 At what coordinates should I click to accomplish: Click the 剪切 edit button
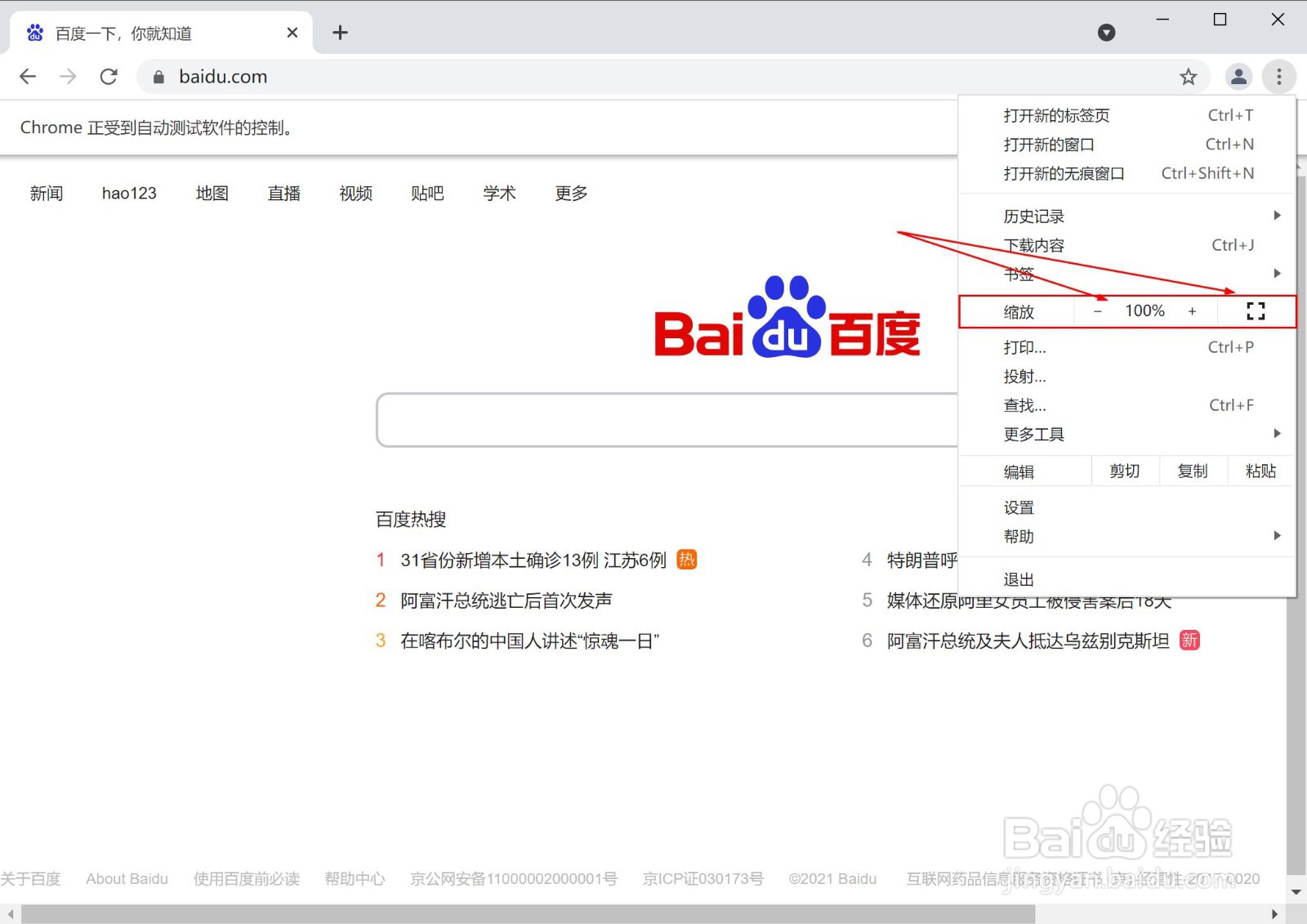point(1125,471)
